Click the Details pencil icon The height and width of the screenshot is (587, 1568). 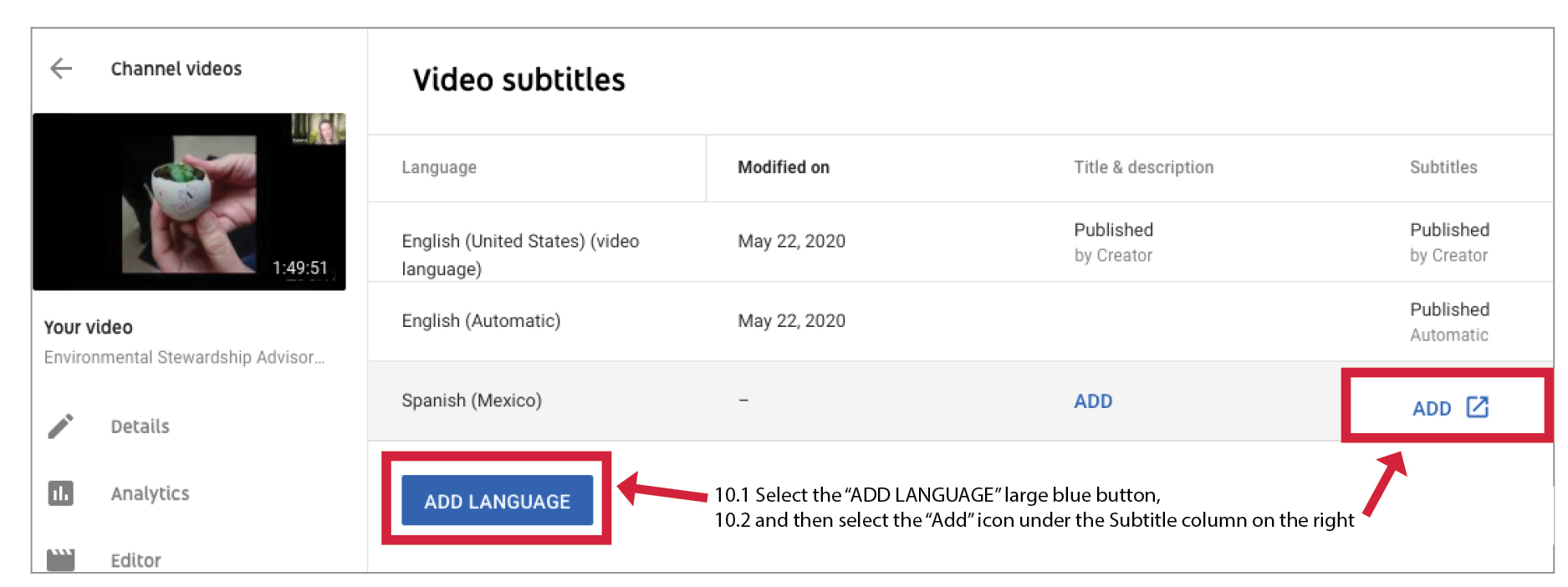[61, 426]
